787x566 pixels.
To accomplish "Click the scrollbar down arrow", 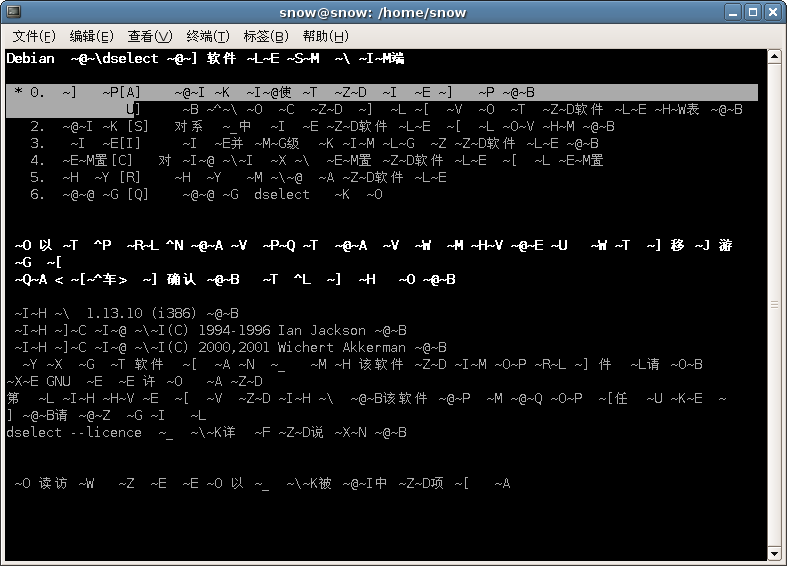I will tap(774, 554).
